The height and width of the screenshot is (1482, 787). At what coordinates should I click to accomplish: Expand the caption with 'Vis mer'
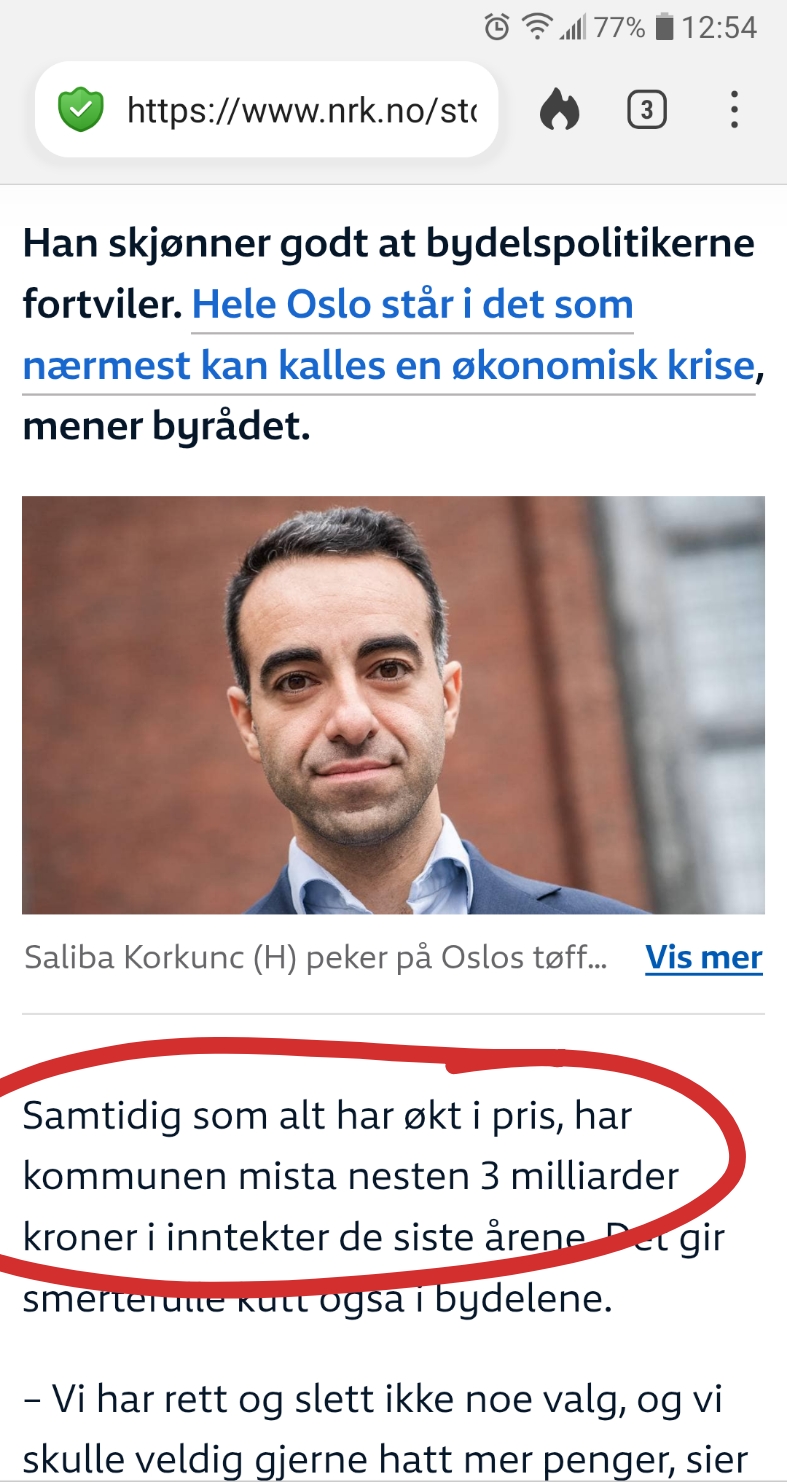pos(704,958)
